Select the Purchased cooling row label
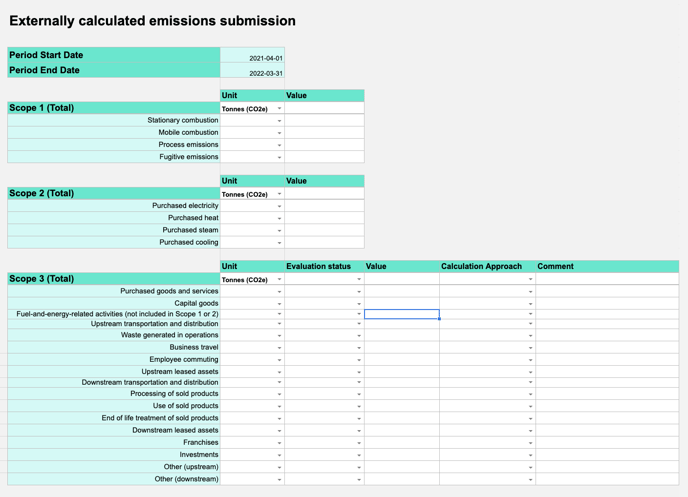Viewport: 688px width, 497px height. pos(114,243)
